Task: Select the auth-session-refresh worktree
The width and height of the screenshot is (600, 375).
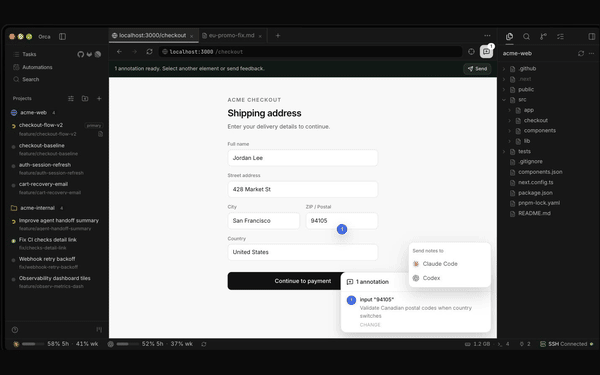Action: [x=57, y=169]
